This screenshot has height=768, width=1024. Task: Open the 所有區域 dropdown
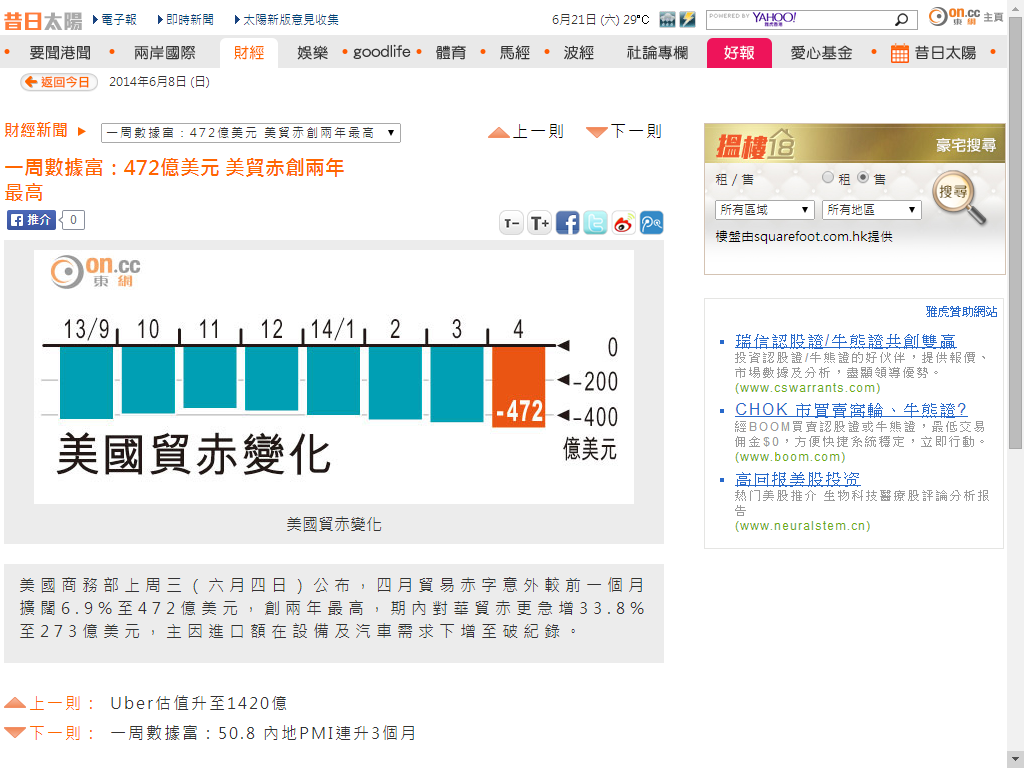765,210
